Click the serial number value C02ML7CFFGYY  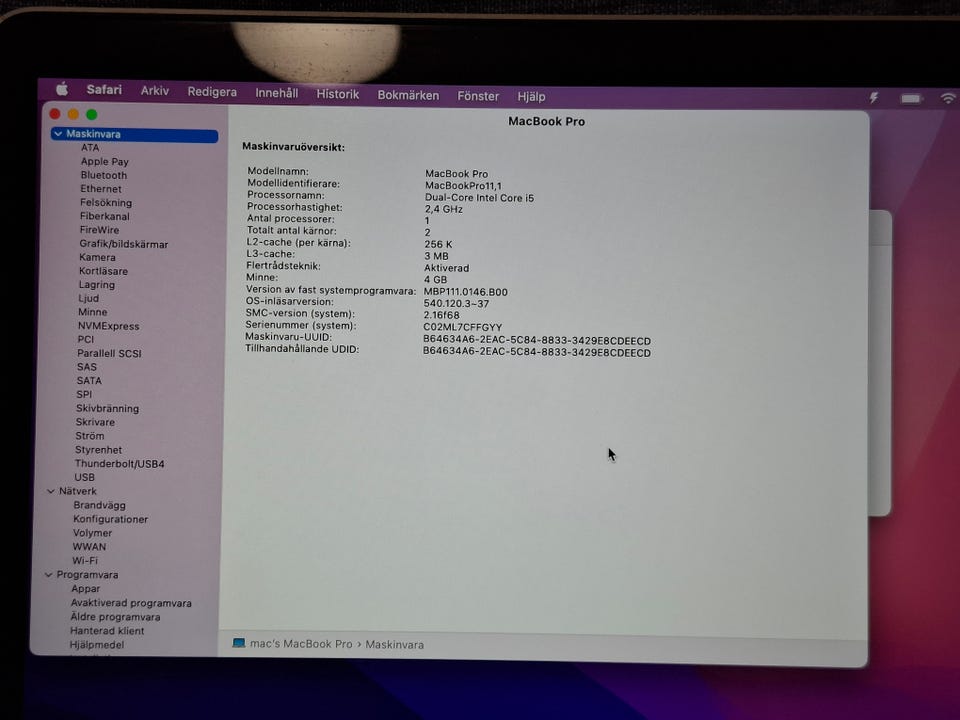pyautogui.click(x=462, y=327)
